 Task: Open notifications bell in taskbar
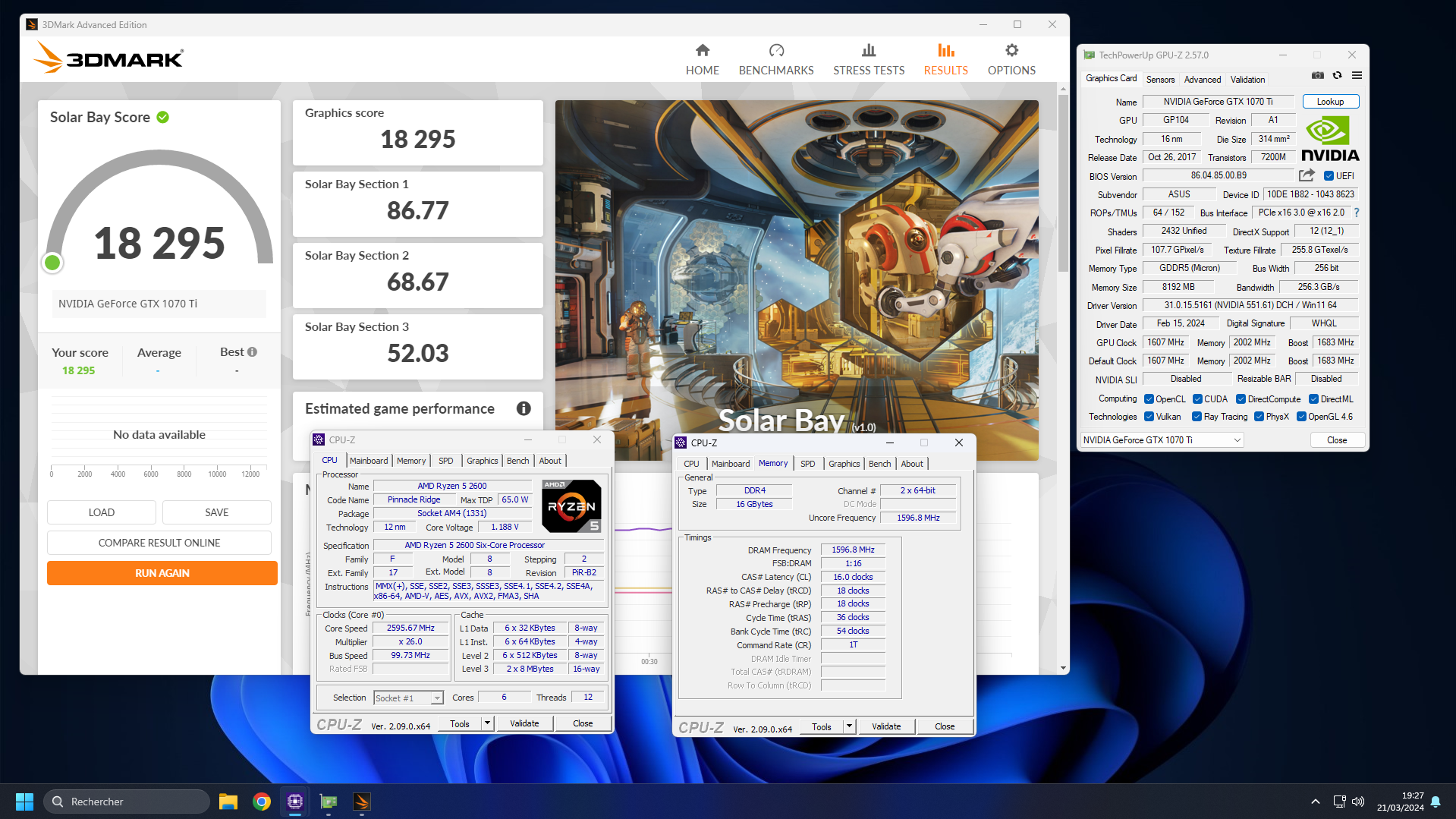pyautogui.click(x=1436, y=802)
